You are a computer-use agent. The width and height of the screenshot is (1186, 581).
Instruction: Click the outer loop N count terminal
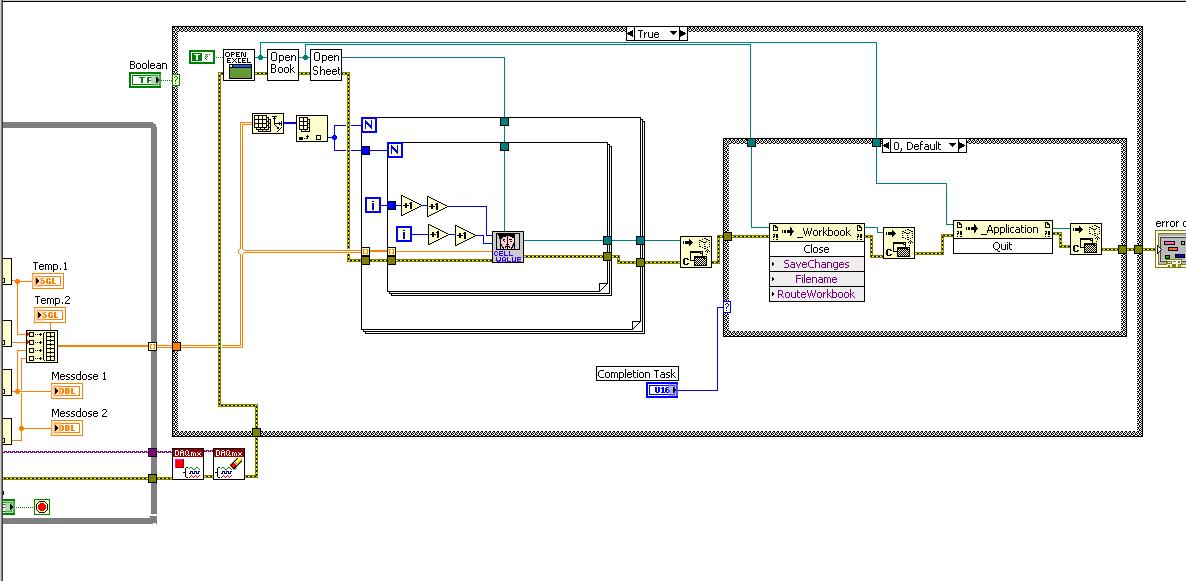pyautogui.click(x=369, y=125)
